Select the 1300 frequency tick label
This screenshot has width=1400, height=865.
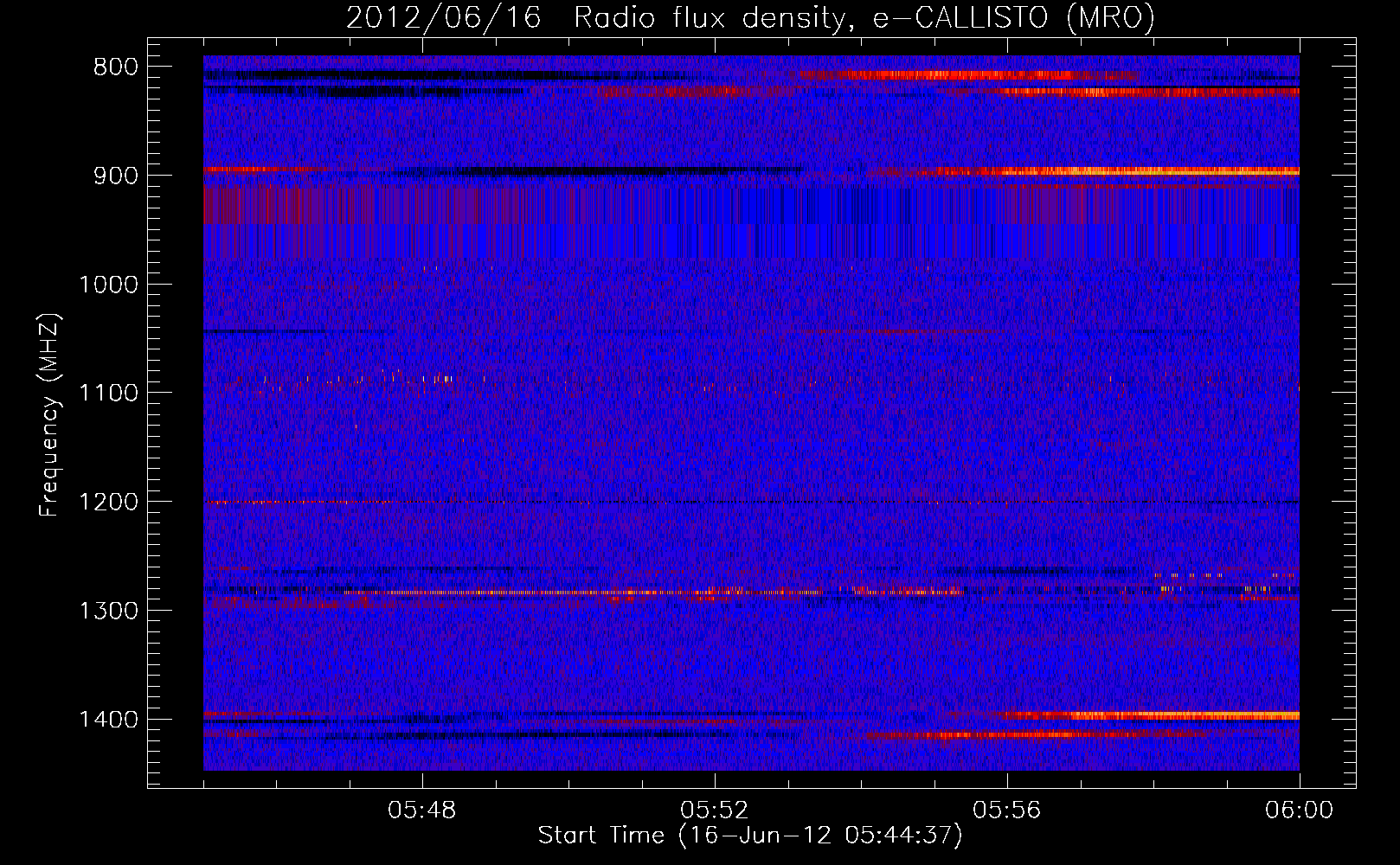[108, 611]
